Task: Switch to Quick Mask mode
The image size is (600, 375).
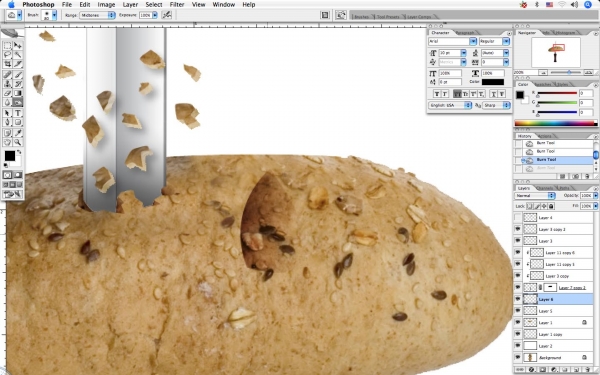Action: point(18,175)
